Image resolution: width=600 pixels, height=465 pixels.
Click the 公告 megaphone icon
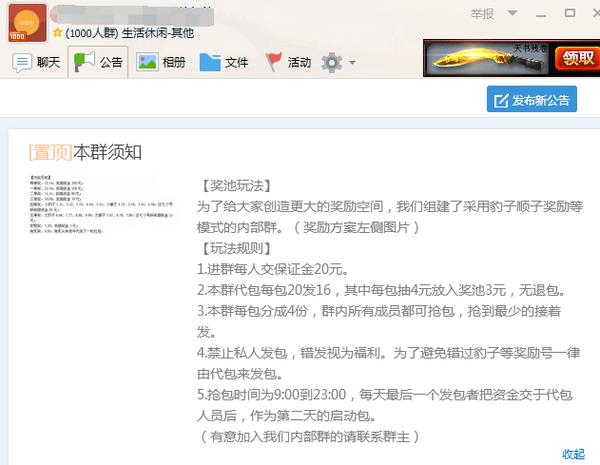point(84,62)
